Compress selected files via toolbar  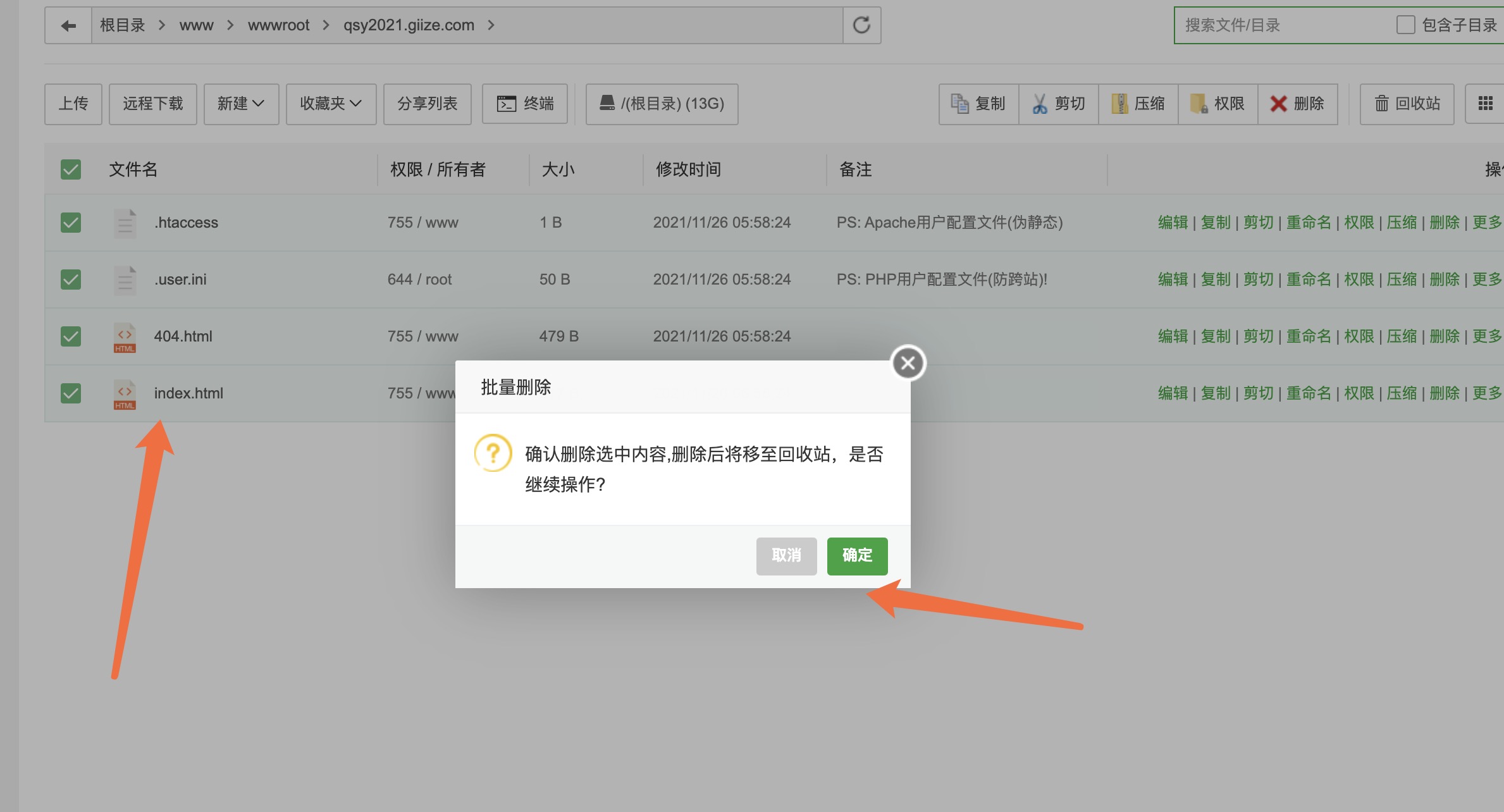click(x=1138, y=104)
